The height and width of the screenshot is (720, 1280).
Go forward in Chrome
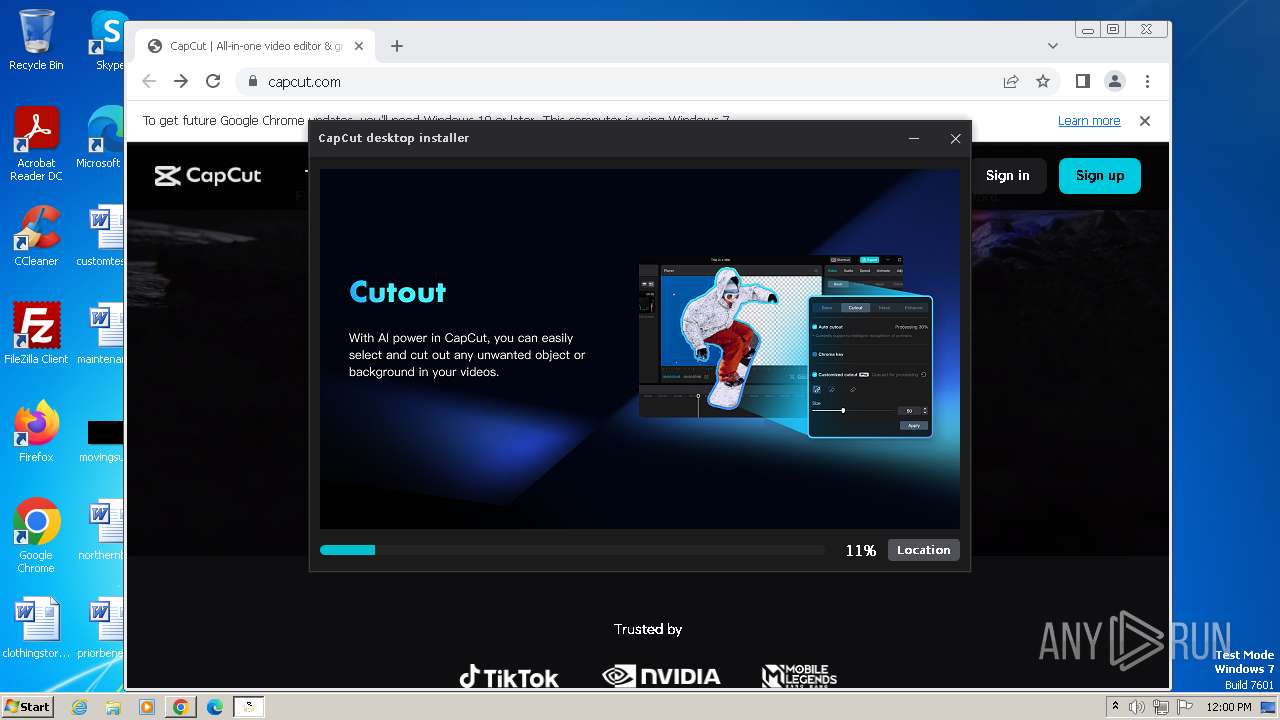[x=181, y=81]
